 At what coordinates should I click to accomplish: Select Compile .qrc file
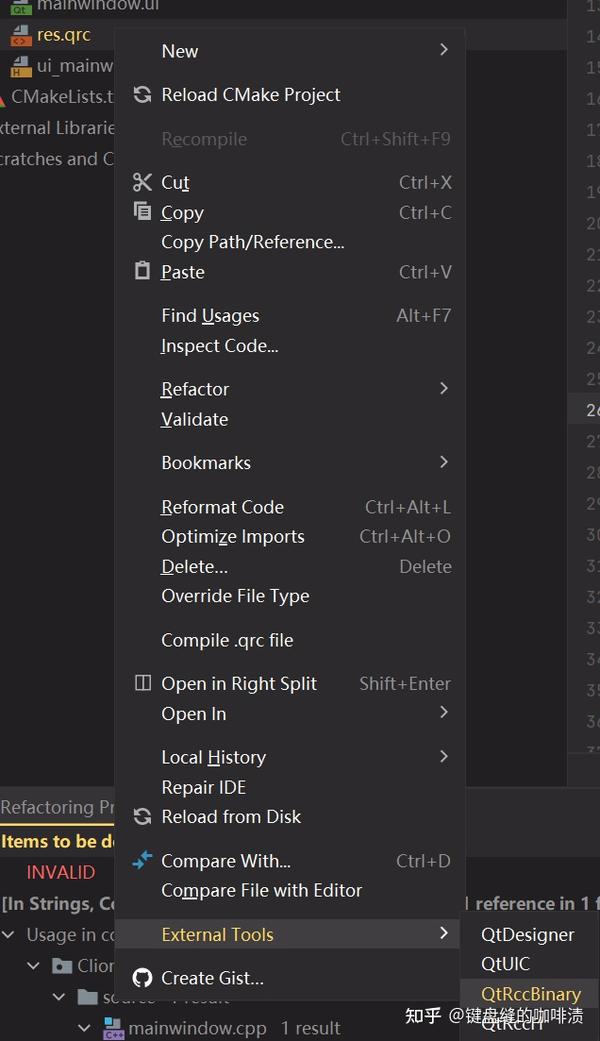227,640
